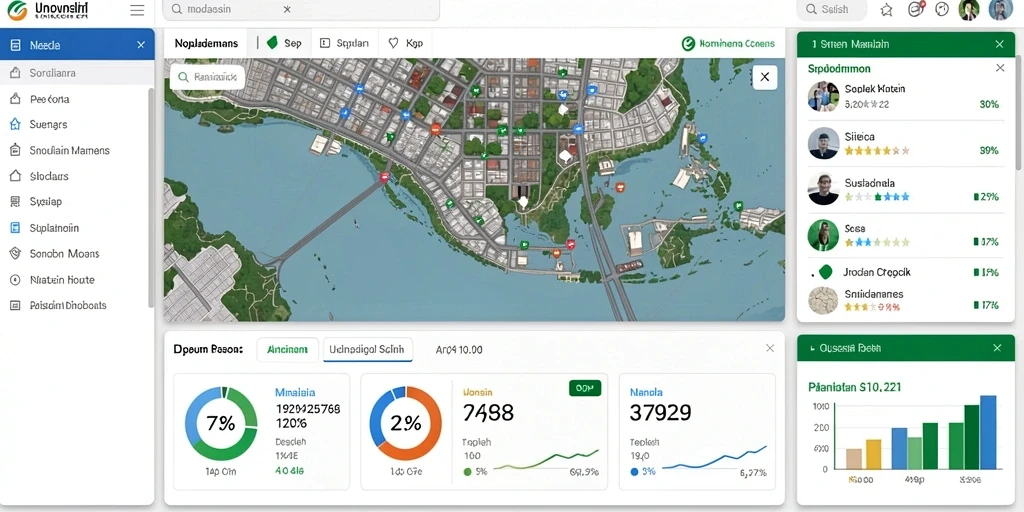The width and height of the screenshot is (1024, 512).
Task: Switch to the Sqalan tab
Action: pos(345,43)
